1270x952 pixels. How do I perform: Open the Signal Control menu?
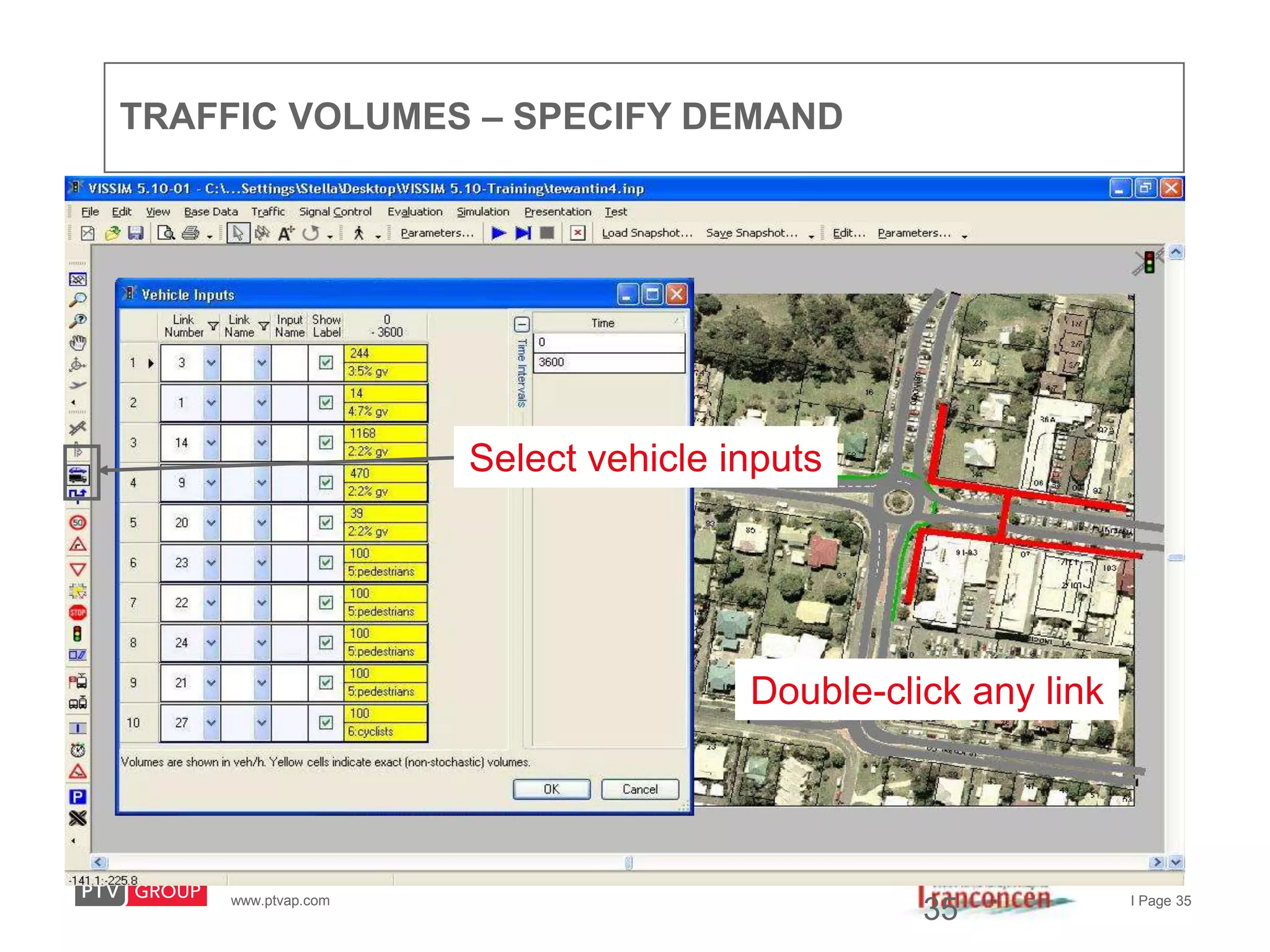click(x=335, y=212)
